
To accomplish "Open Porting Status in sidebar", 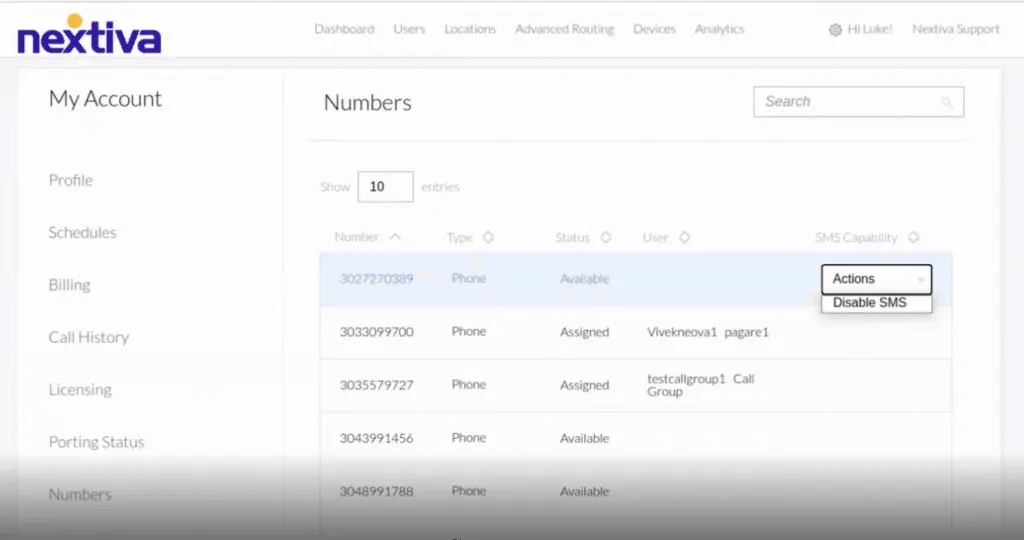I will click(96, 442).
